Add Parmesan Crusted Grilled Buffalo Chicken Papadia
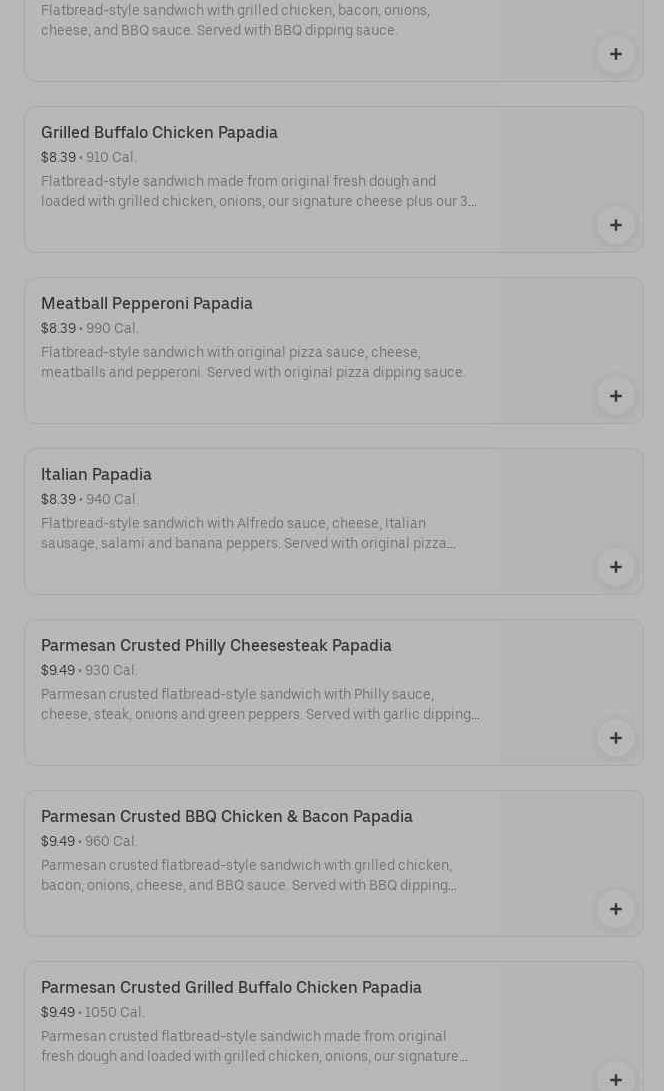The width and height of the screenshot is (664, 1091). coord(615,1078)
